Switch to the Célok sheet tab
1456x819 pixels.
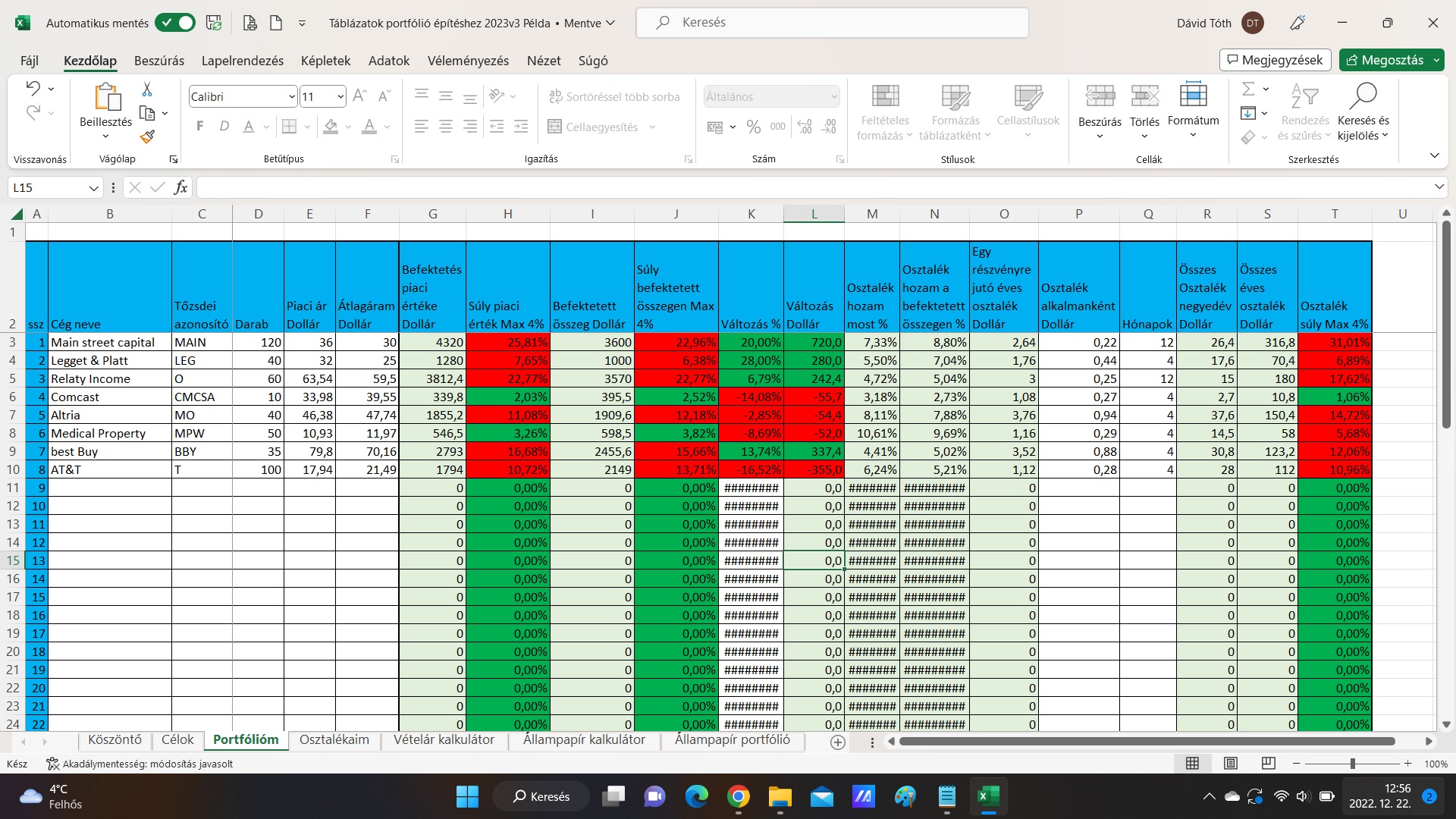coord(177,740)
